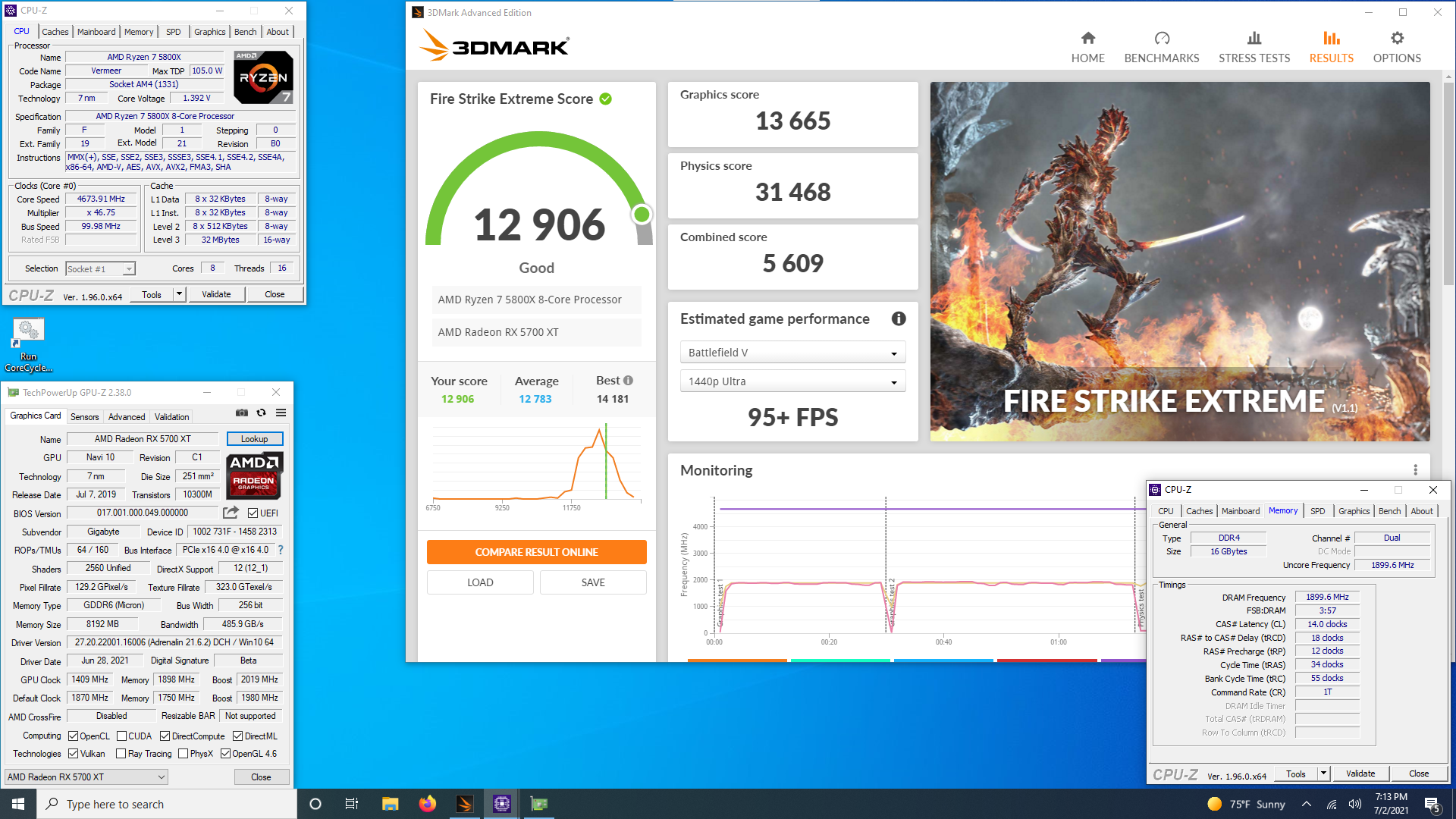Screen dimensions: 1456x819
Task: Click the Ryzen 7 logo in CPU-Z
Action: tap(263, 77)
